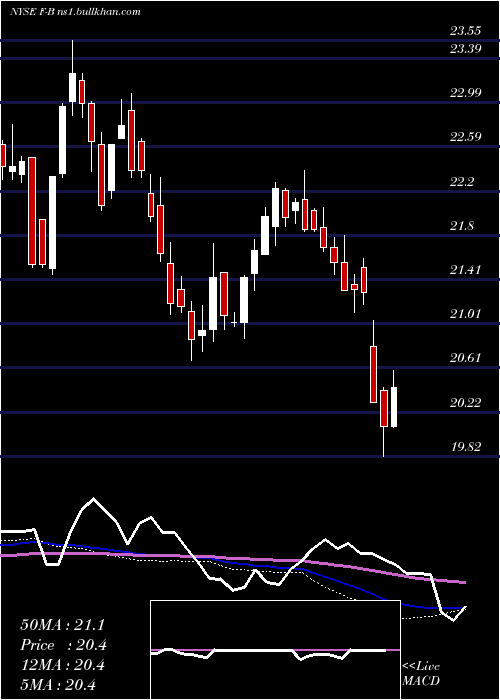Click the Price : 20.4 readout
Viewport: 500px width, 700px height.
[x=63, y=645]
